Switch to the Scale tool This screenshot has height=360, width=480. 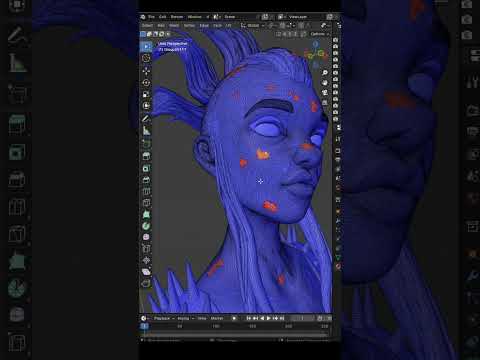pyautogui.click(x=146, y=94)
